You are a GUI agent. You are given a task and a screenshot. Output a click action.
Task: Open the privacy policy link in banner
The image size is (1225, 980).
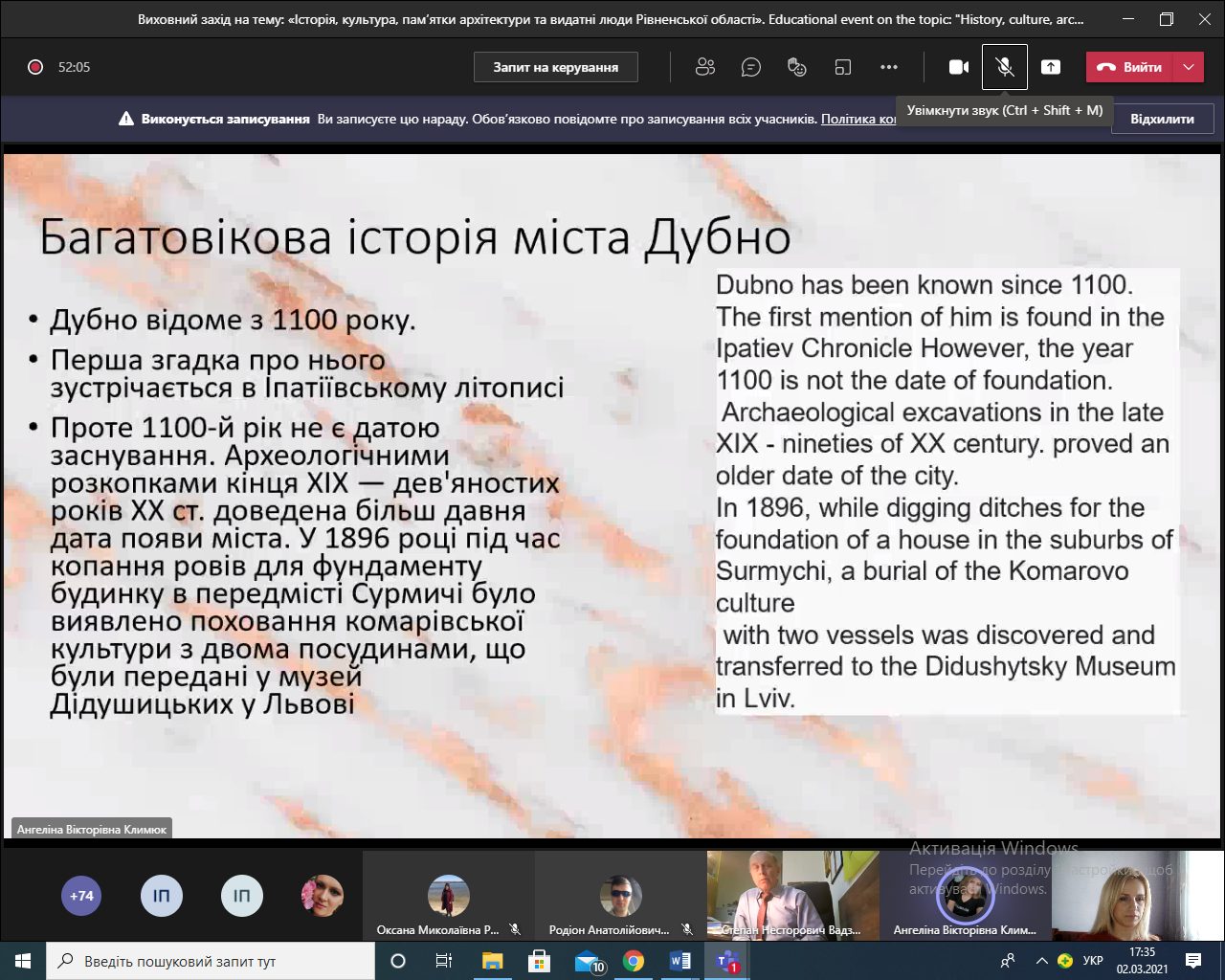858,120
